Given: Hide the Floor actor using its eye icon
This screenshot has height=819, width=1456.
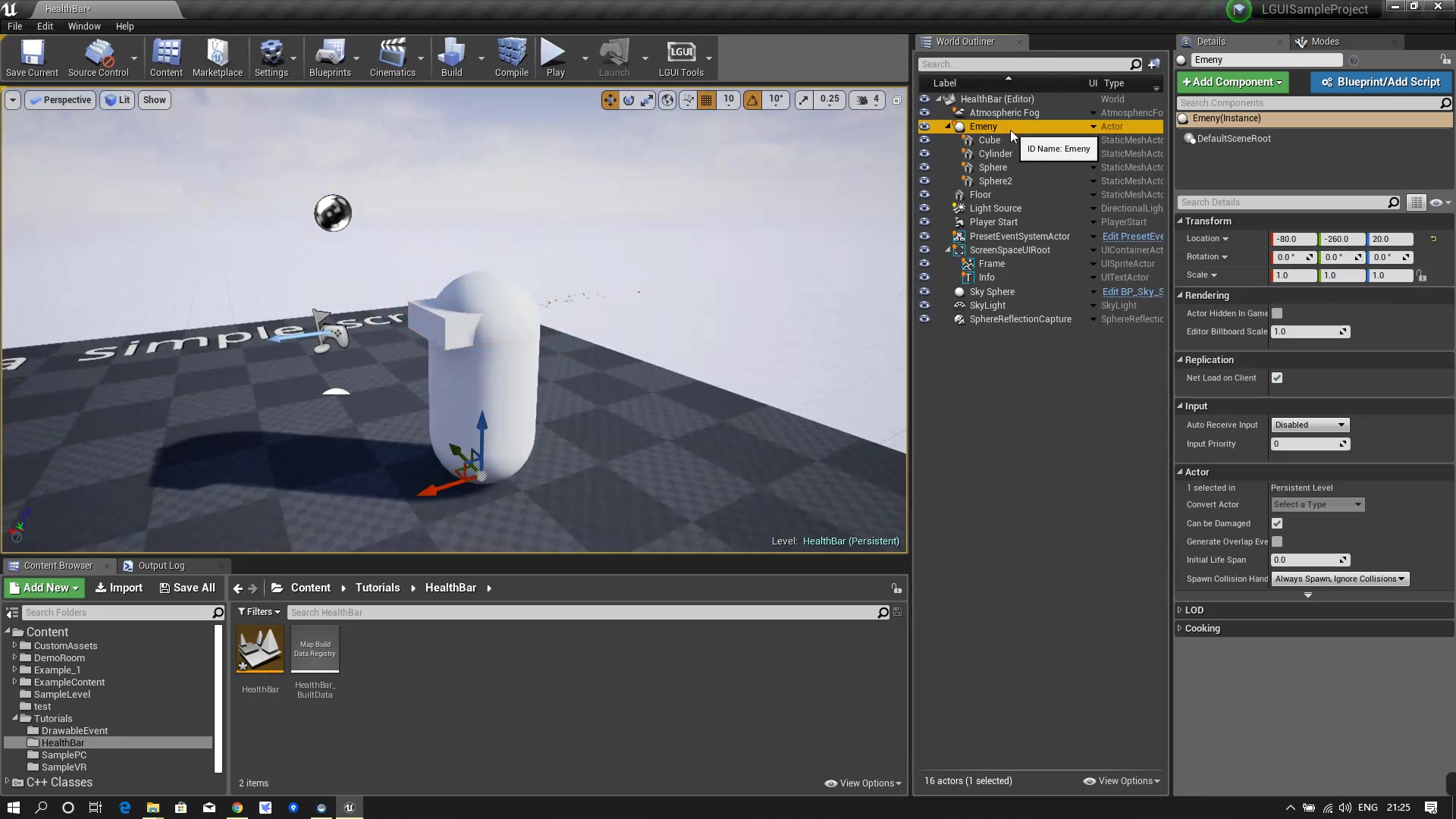Looking at the screenshot, I should [x=924, y=195].
